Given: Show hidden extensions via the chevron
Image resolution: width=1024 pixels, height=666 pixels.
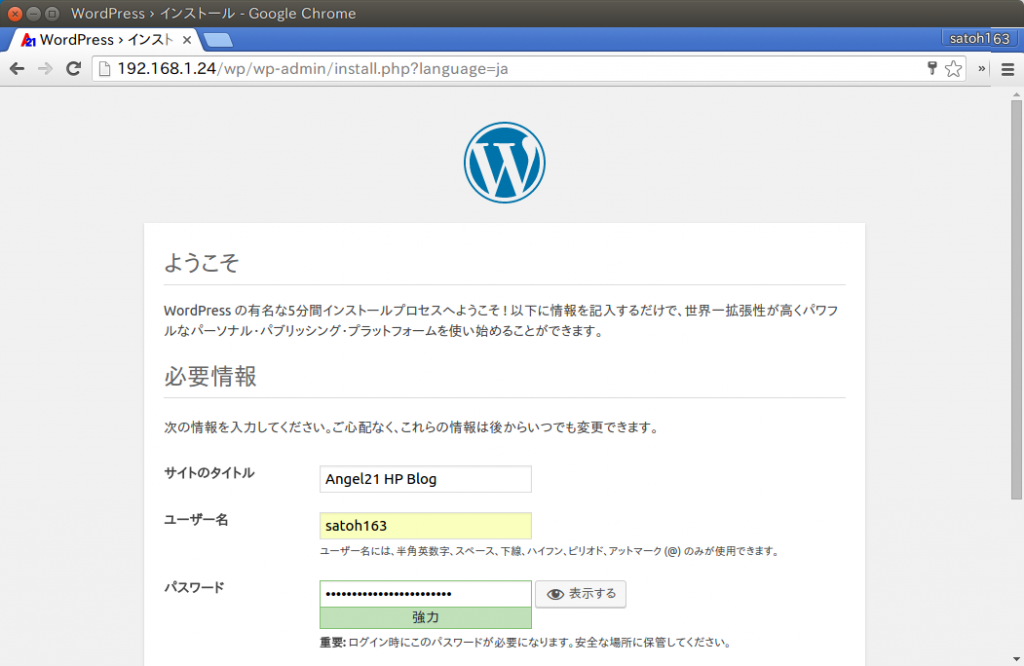Looking at the screenshot, I should [x=981, y=69].
